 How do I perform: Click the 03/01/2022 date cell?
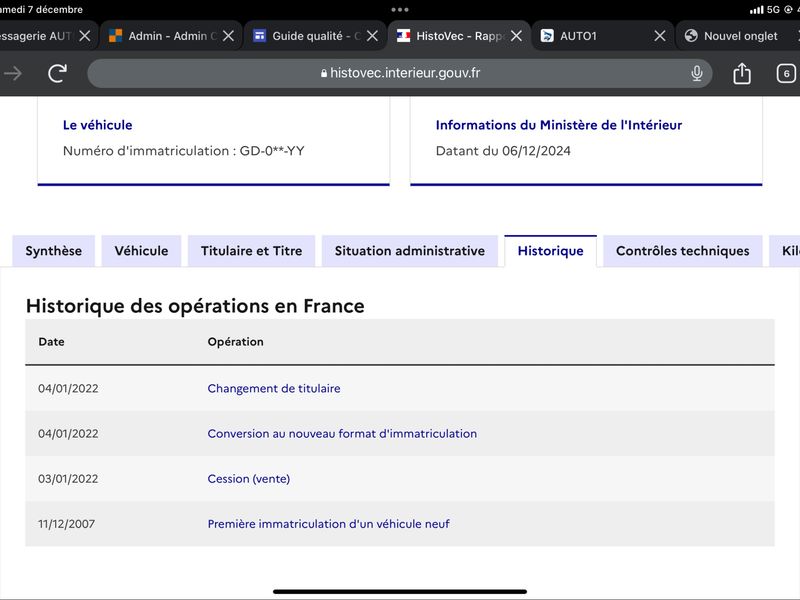coord(68,479)
